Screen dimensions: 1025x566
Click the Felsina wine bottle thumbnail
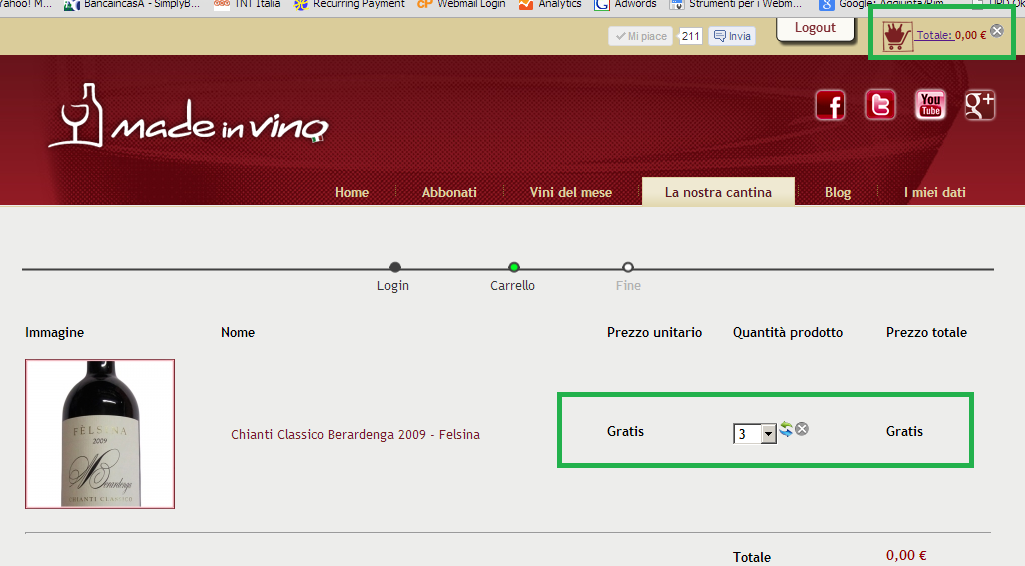[100, 434]
